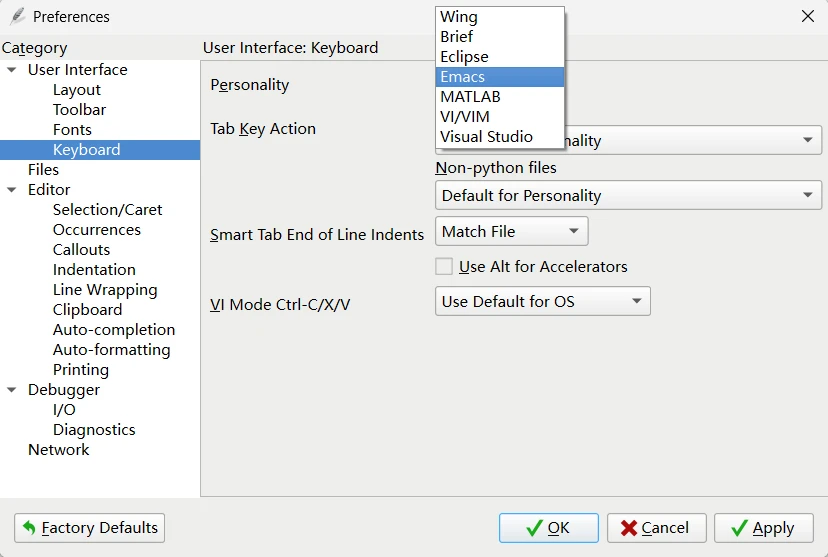This screenshot has width=828, height=557.
Task: Click the Preferences feather icon in title bar
Action: [17, 16]
